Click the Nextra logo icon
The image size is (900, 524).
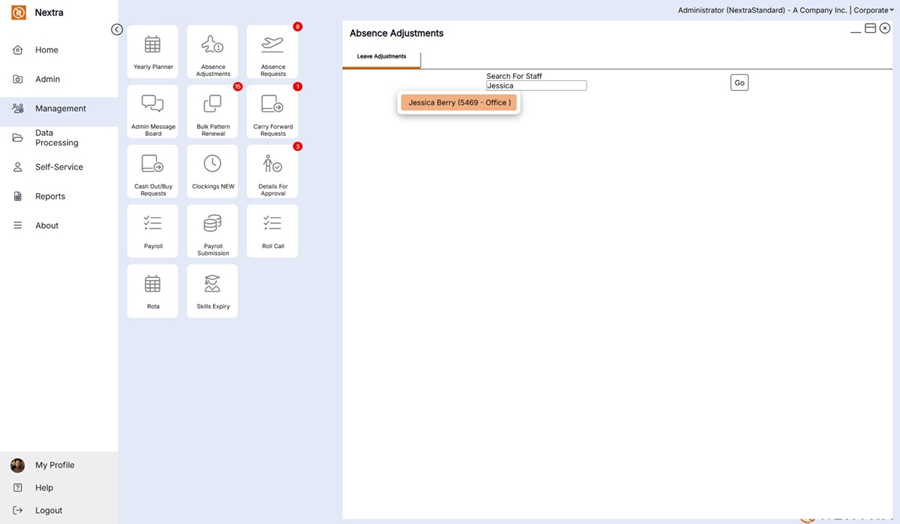point(18,12)
